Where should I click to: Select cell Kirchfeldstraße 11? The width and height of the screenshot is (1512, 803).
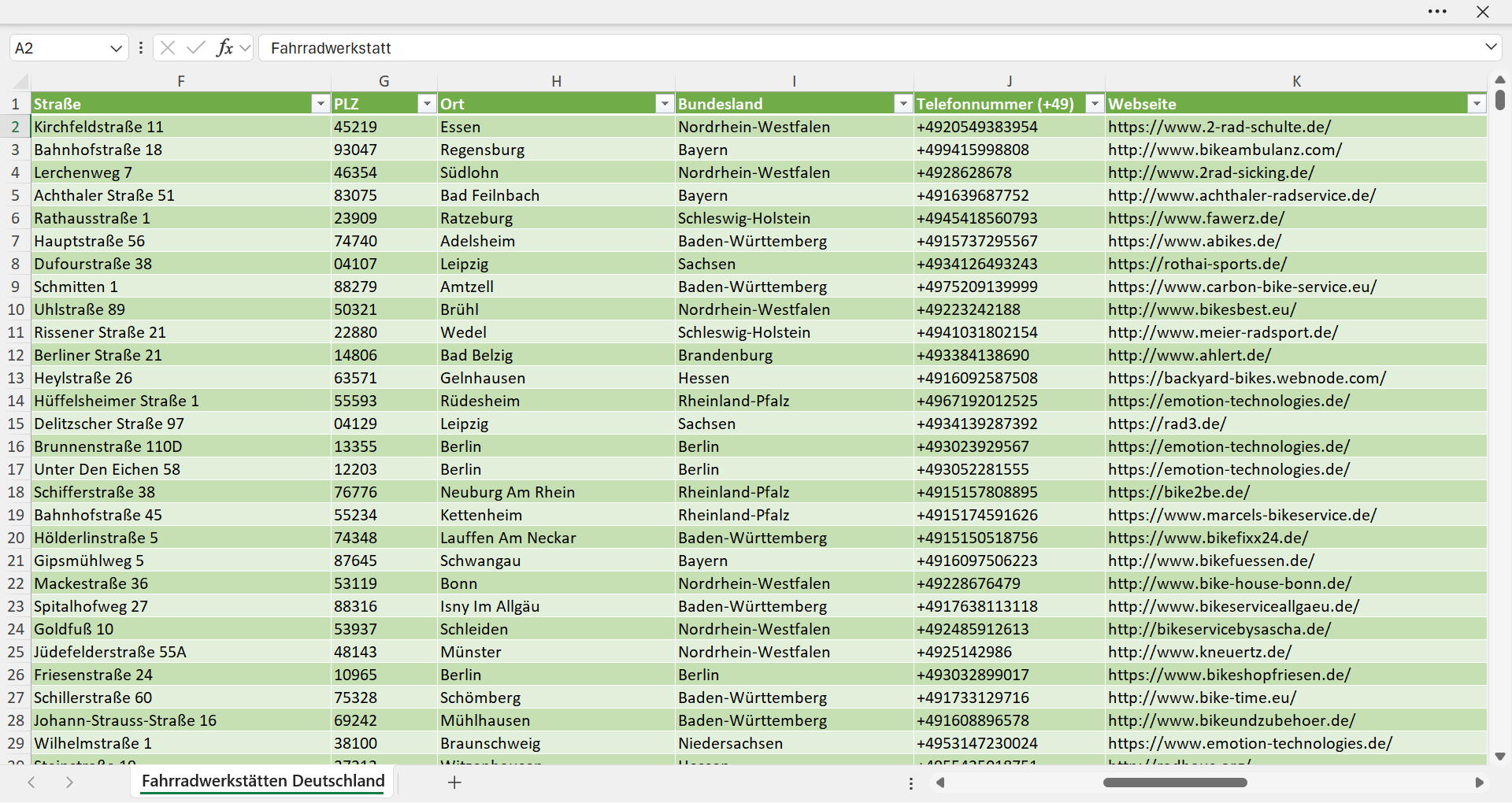tap(181, 127)
